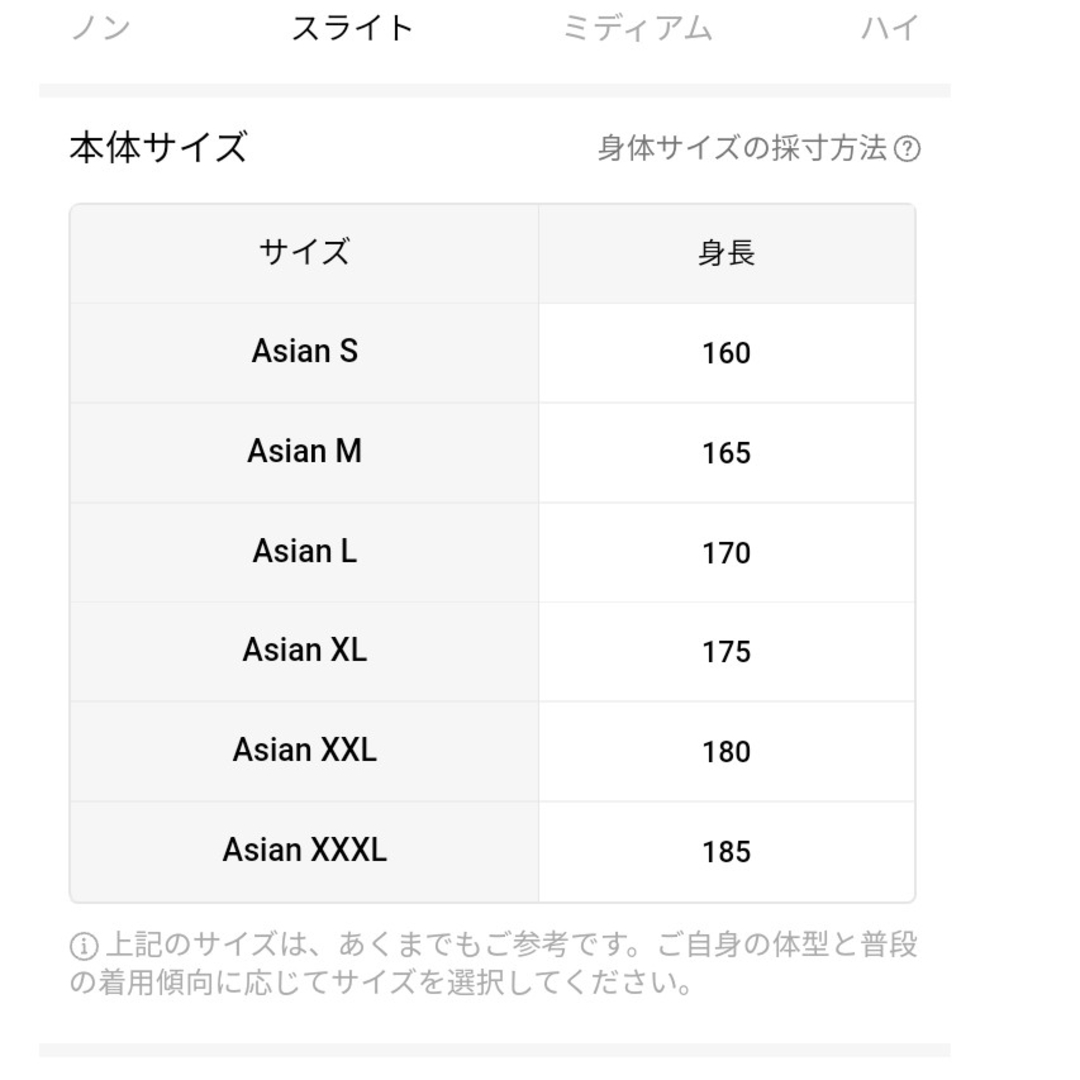Screen dimensions: 1080x1080
Task: Click the 160 height value
Action: coord(726,353)
